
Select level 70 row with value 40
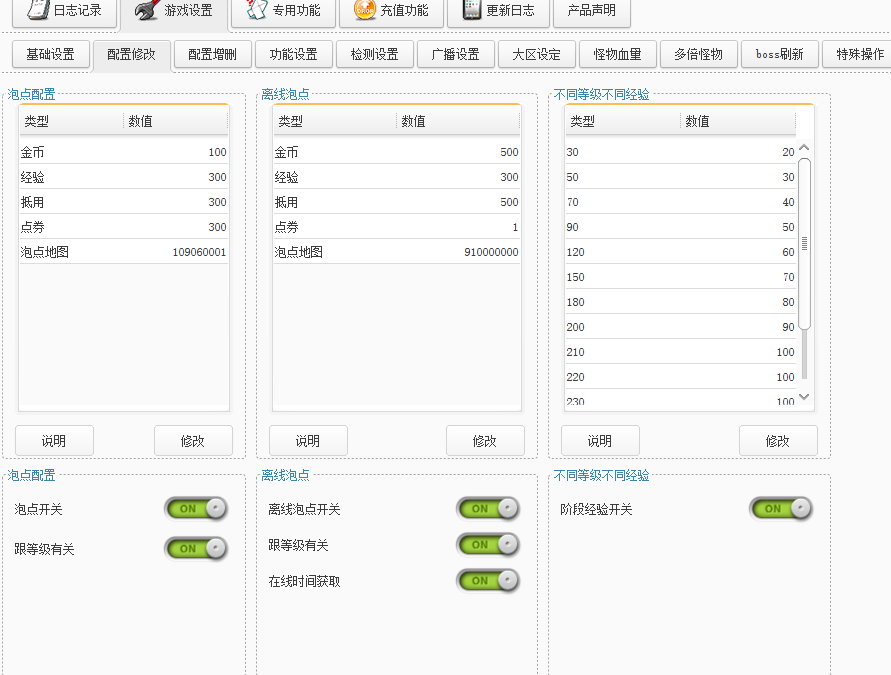[681, 202]
